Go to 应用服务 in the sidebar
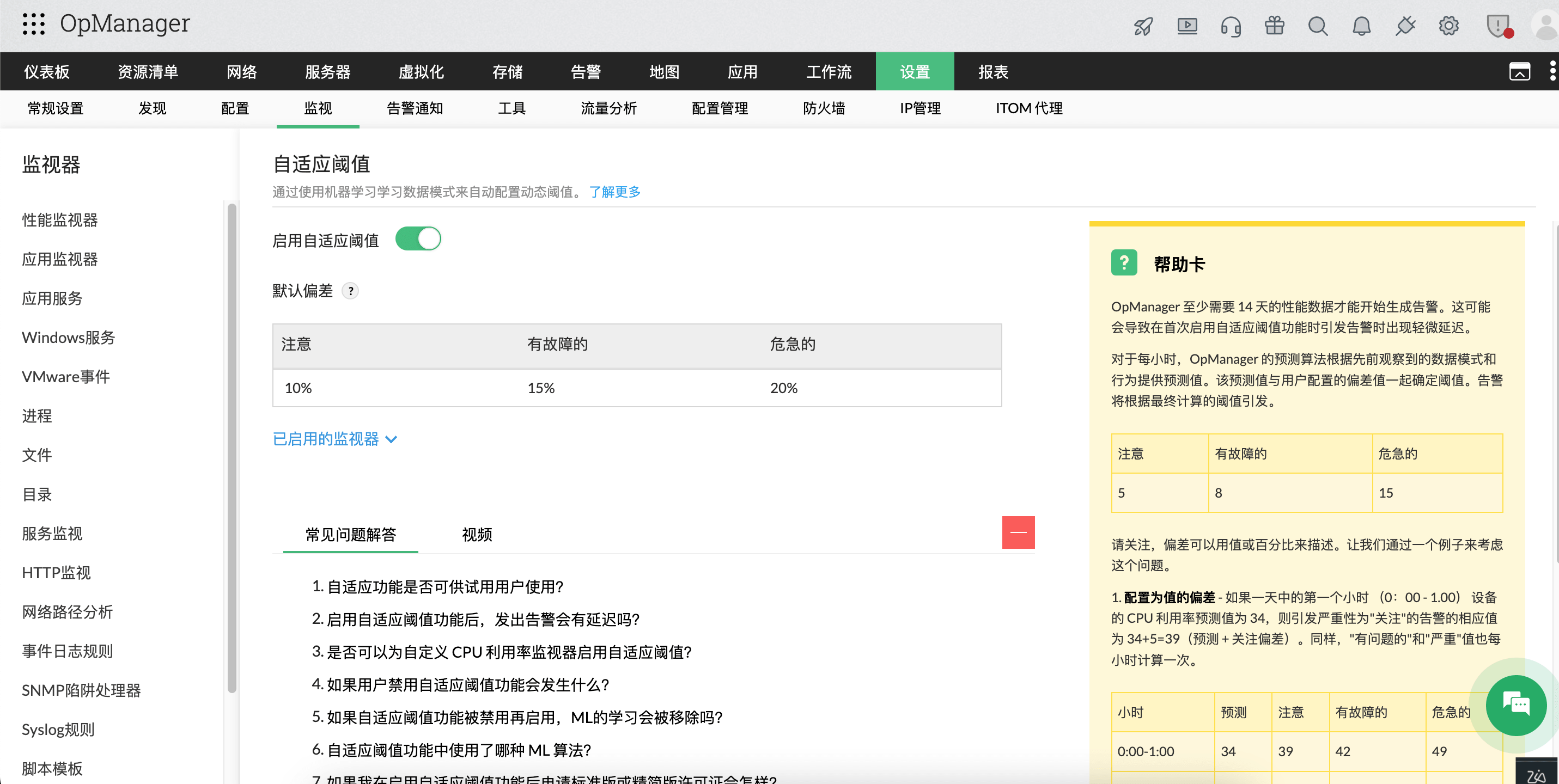1559x784 pixels. pyautogui.click(x=52, y=298)
